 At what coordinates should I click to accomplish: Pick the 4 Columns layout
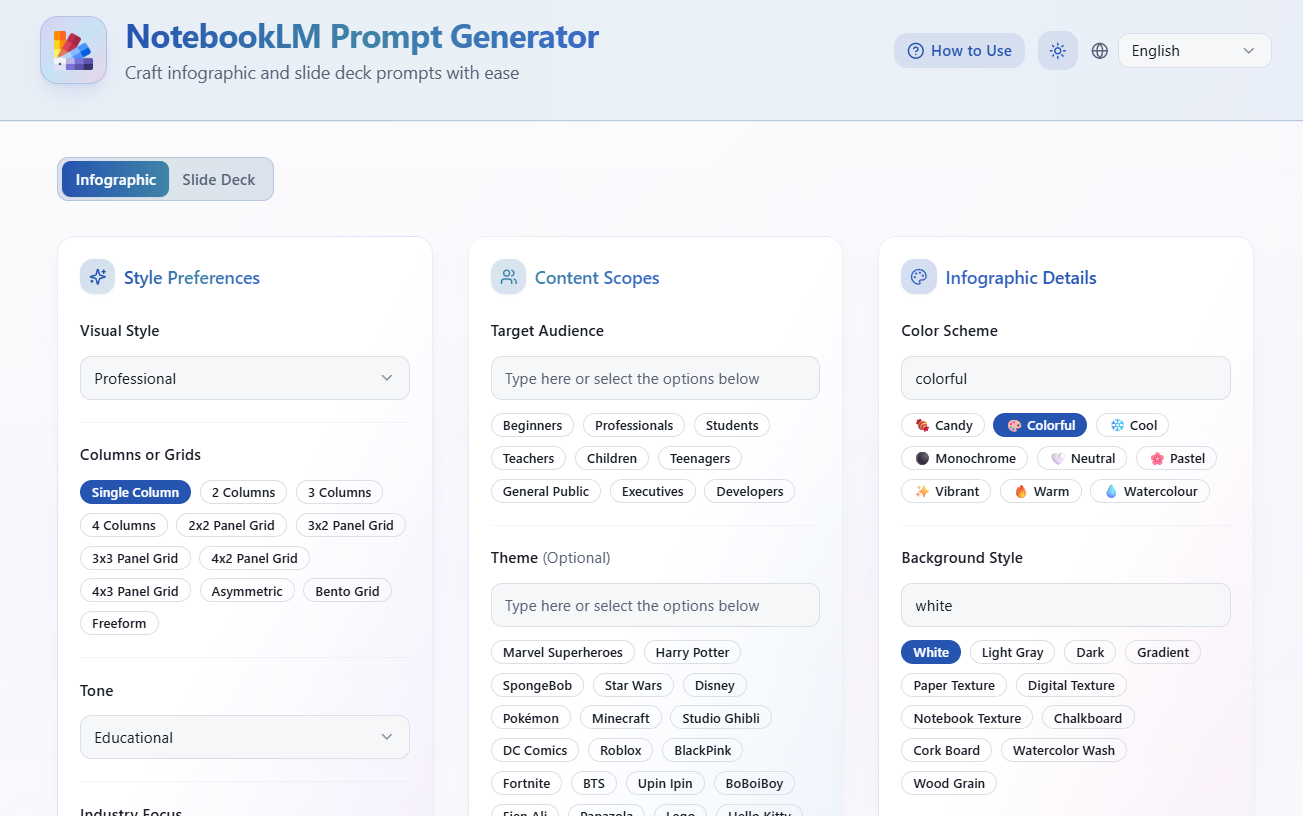click(x=124, y=525)
